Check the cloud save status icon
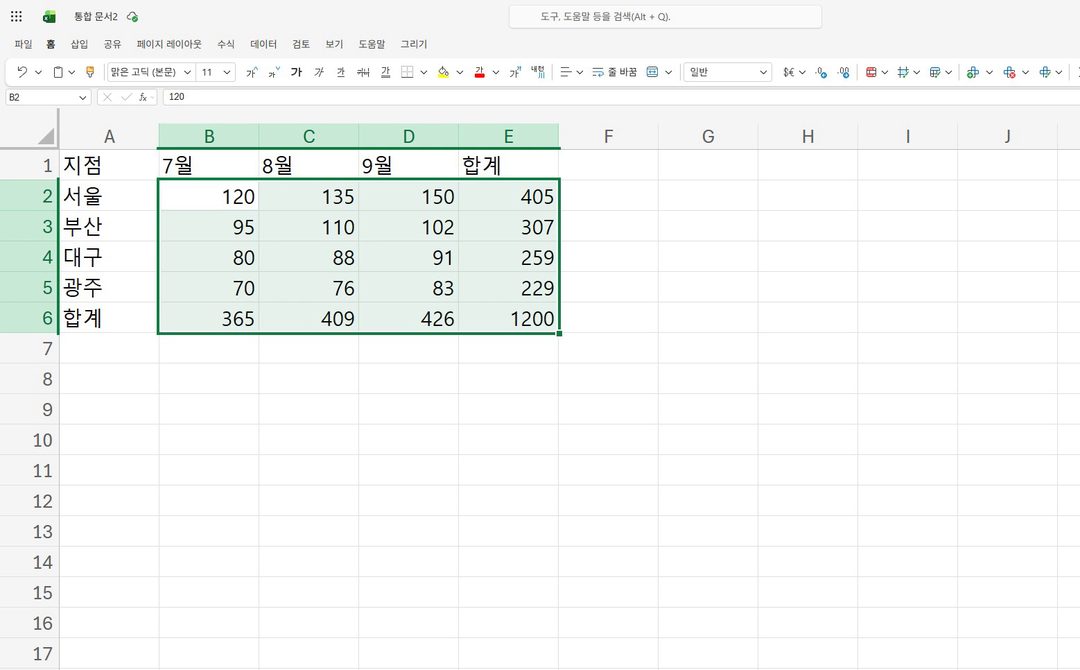Screen dimensions: 1080x670 click(x=132, y=17)
